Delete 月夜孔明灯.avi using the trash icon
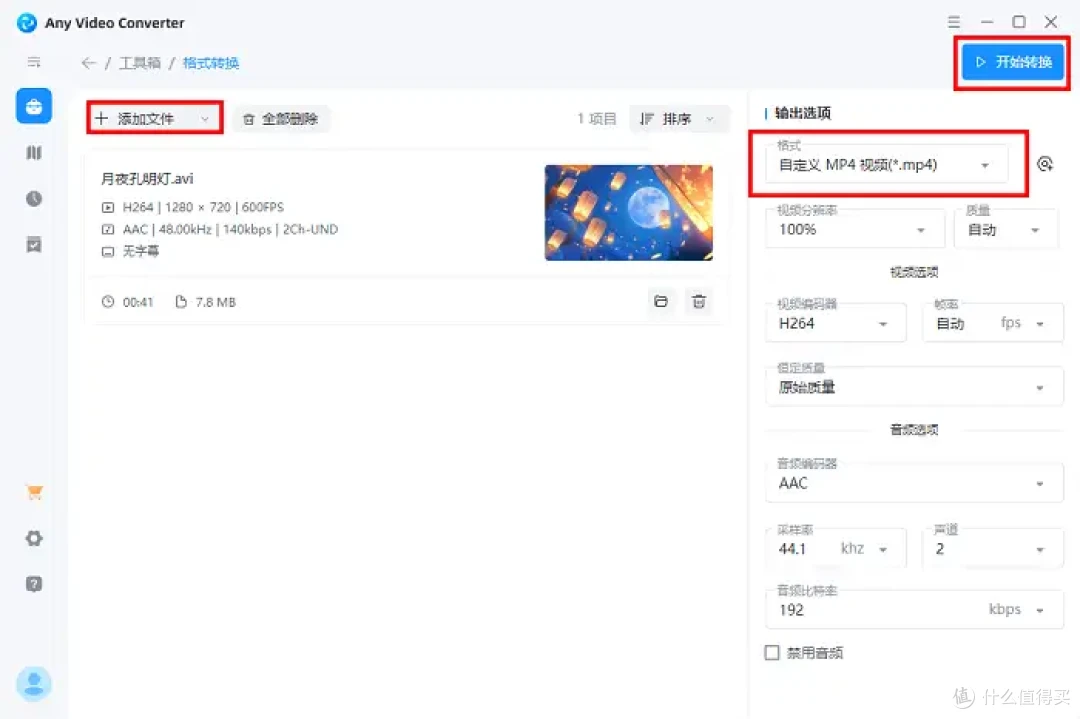Screen dimensions: 1080x719 (x=698, y=302)
